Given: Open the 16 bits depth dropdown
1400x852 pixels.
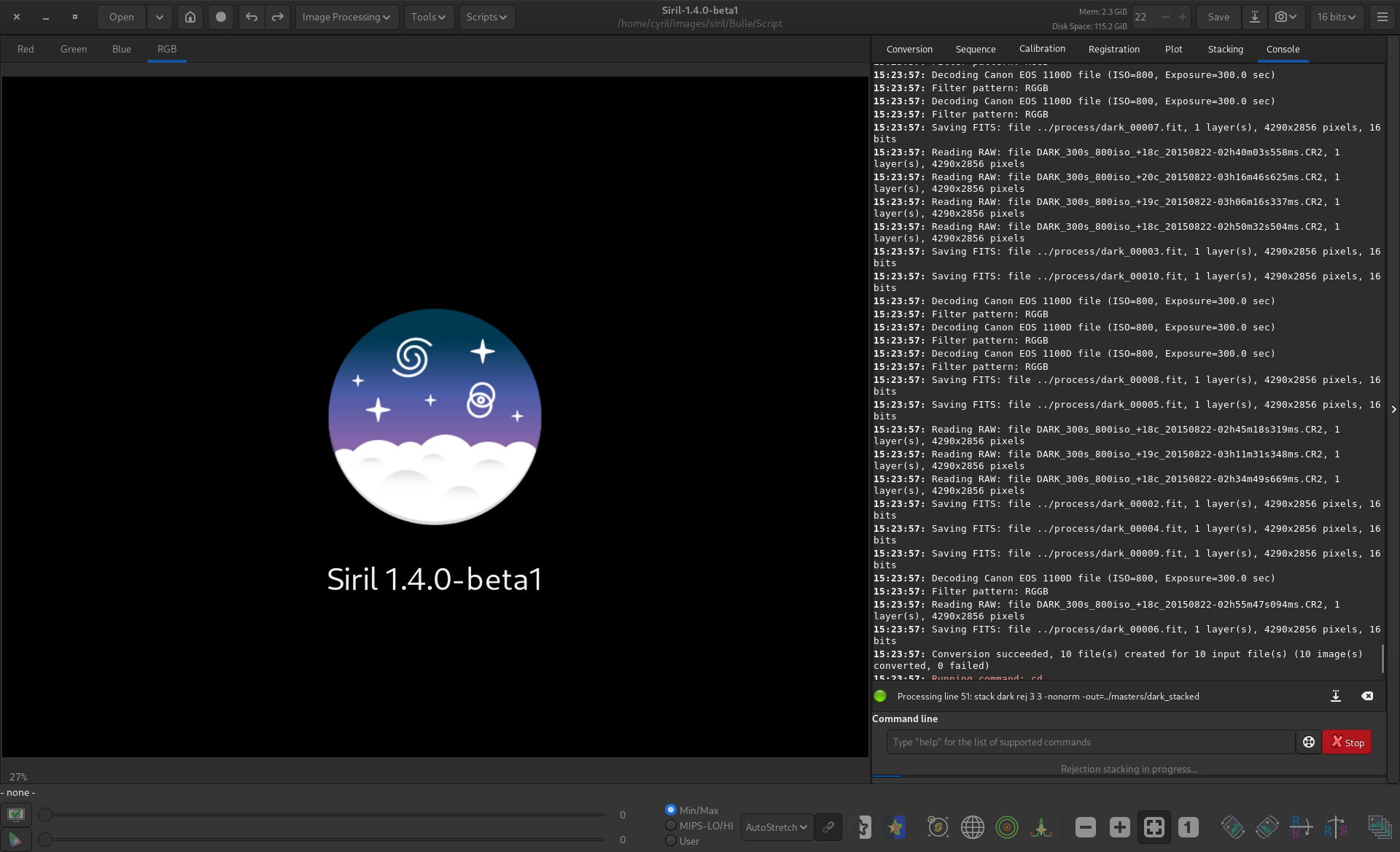Looking at the screenshot, I should [x=1337, y=17].
